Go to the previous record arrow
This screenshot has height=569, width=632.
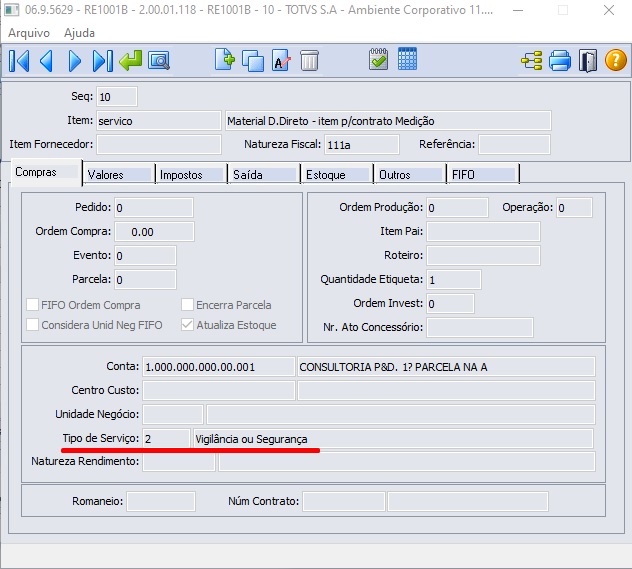[46, 61]
